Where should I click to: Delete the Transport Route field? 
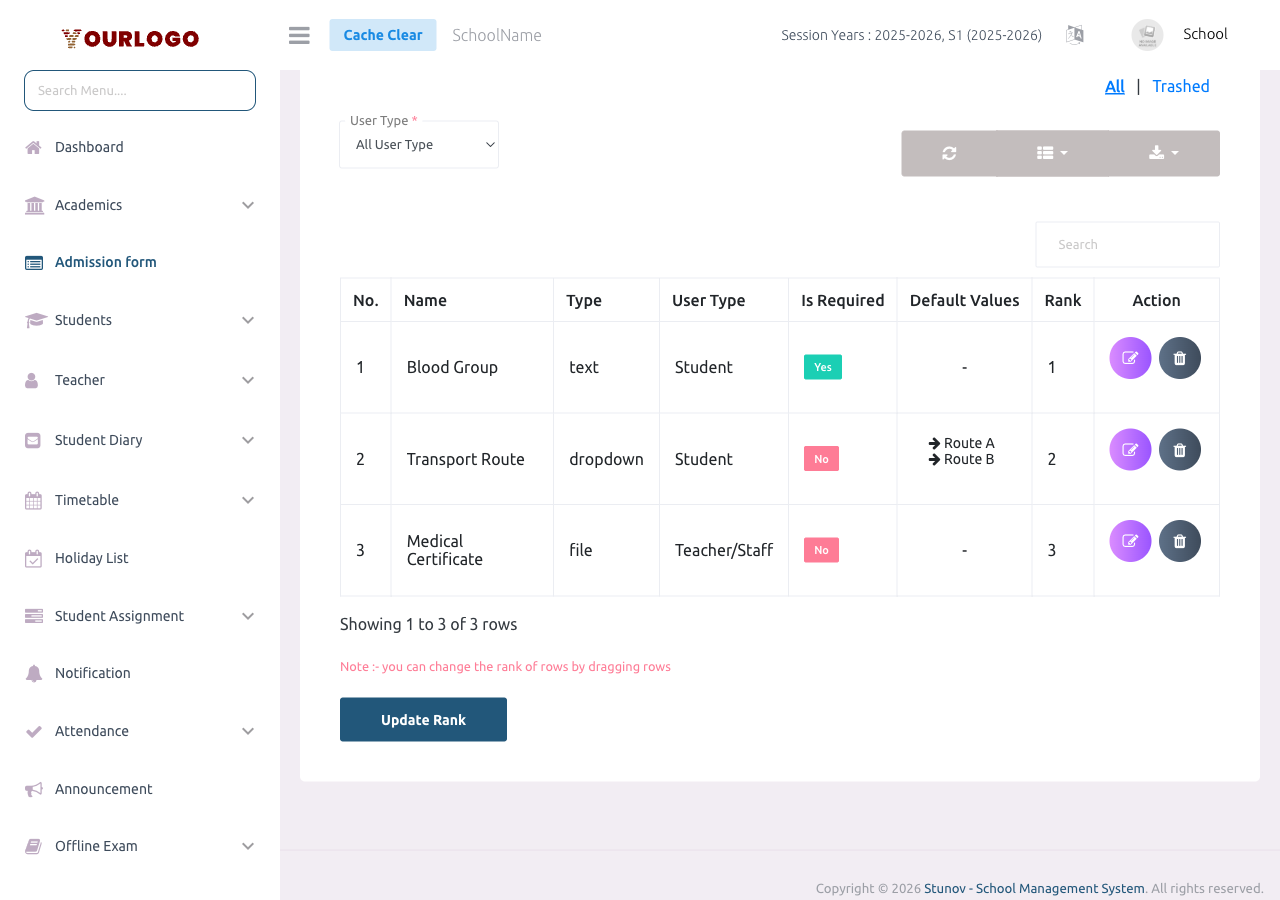point(1180,449)
